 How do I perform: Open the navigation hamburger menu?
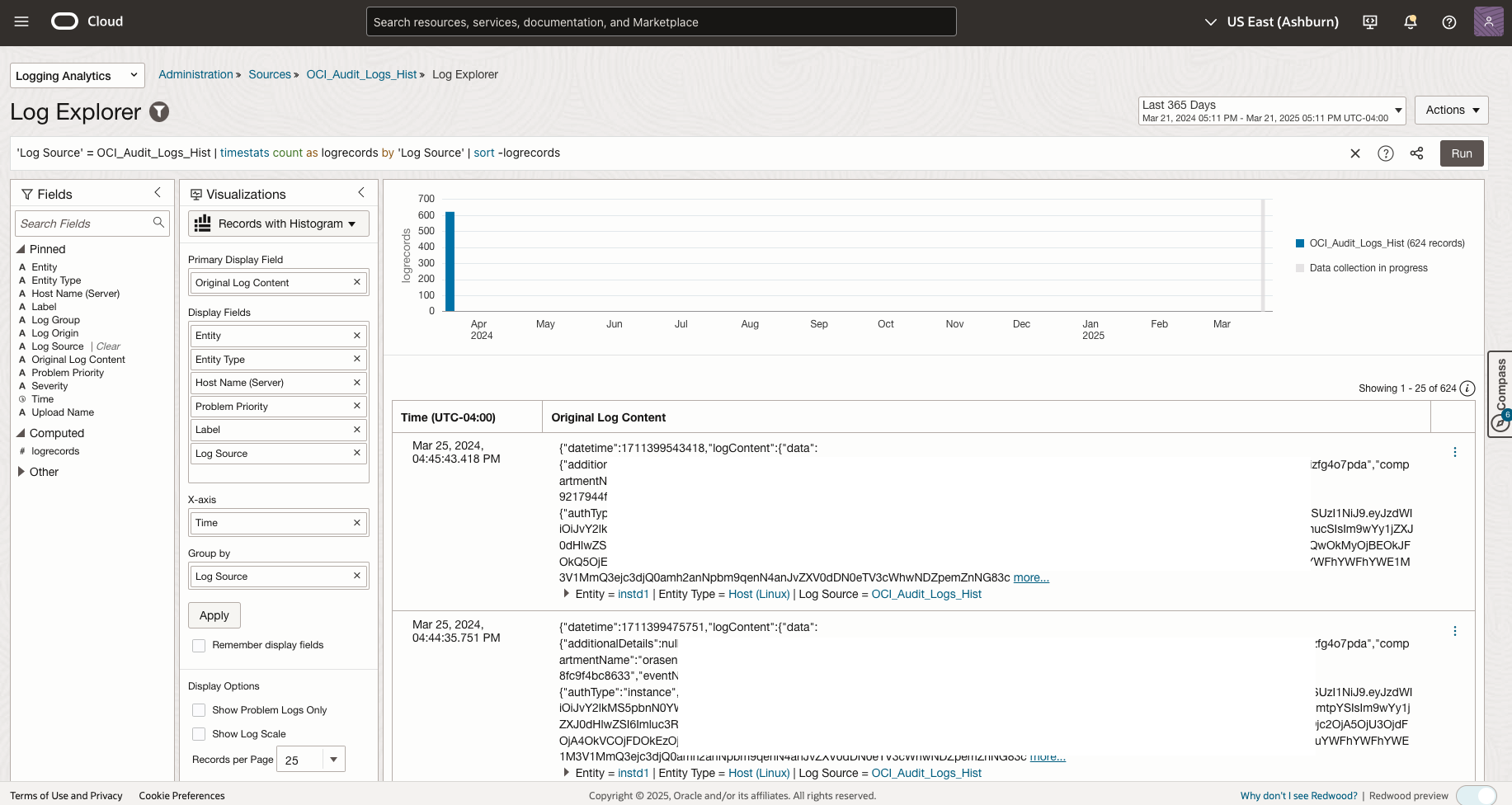pyautogui.click(x=21, y=21)
